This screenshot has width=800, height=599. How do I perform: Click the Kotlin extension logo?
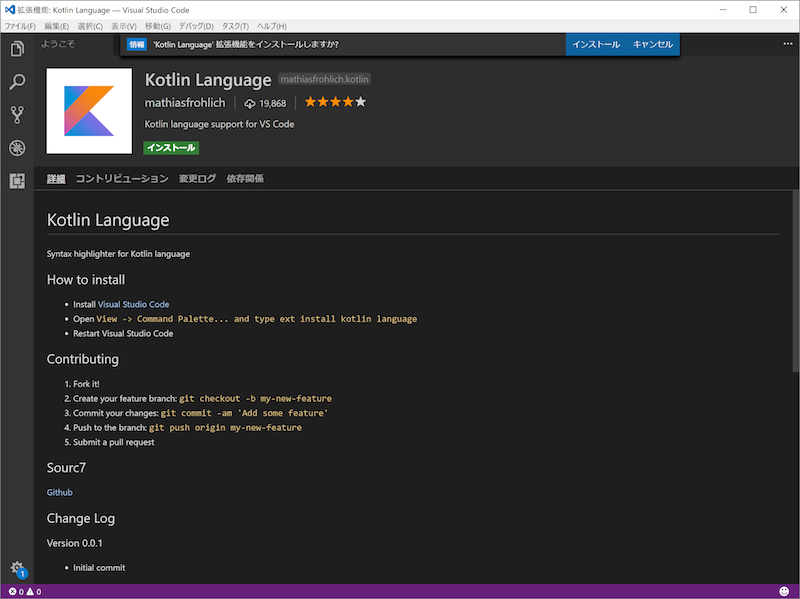tap(89, 111)
